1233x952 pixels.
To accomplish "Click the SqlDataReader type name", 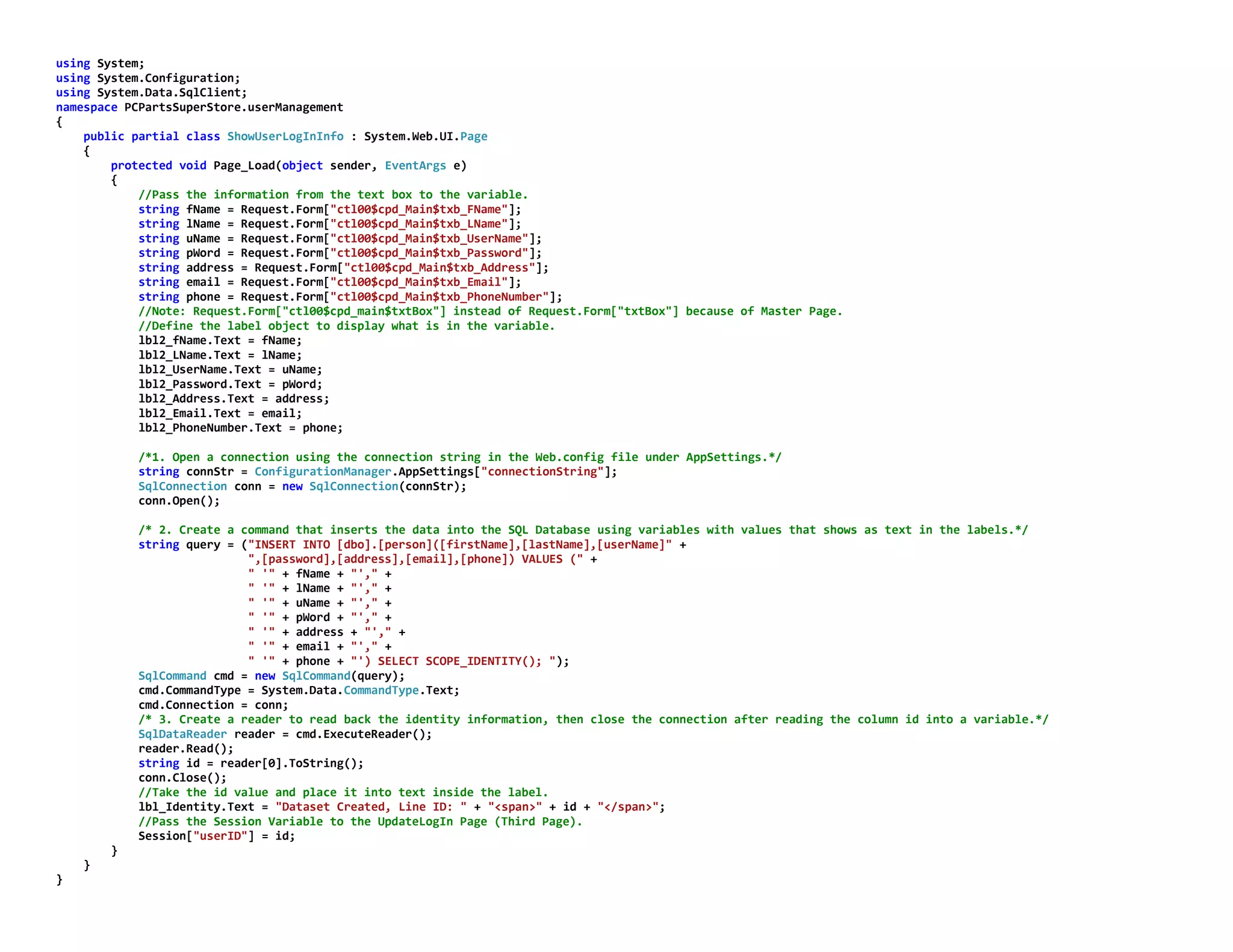I will [x=182, y=734].
